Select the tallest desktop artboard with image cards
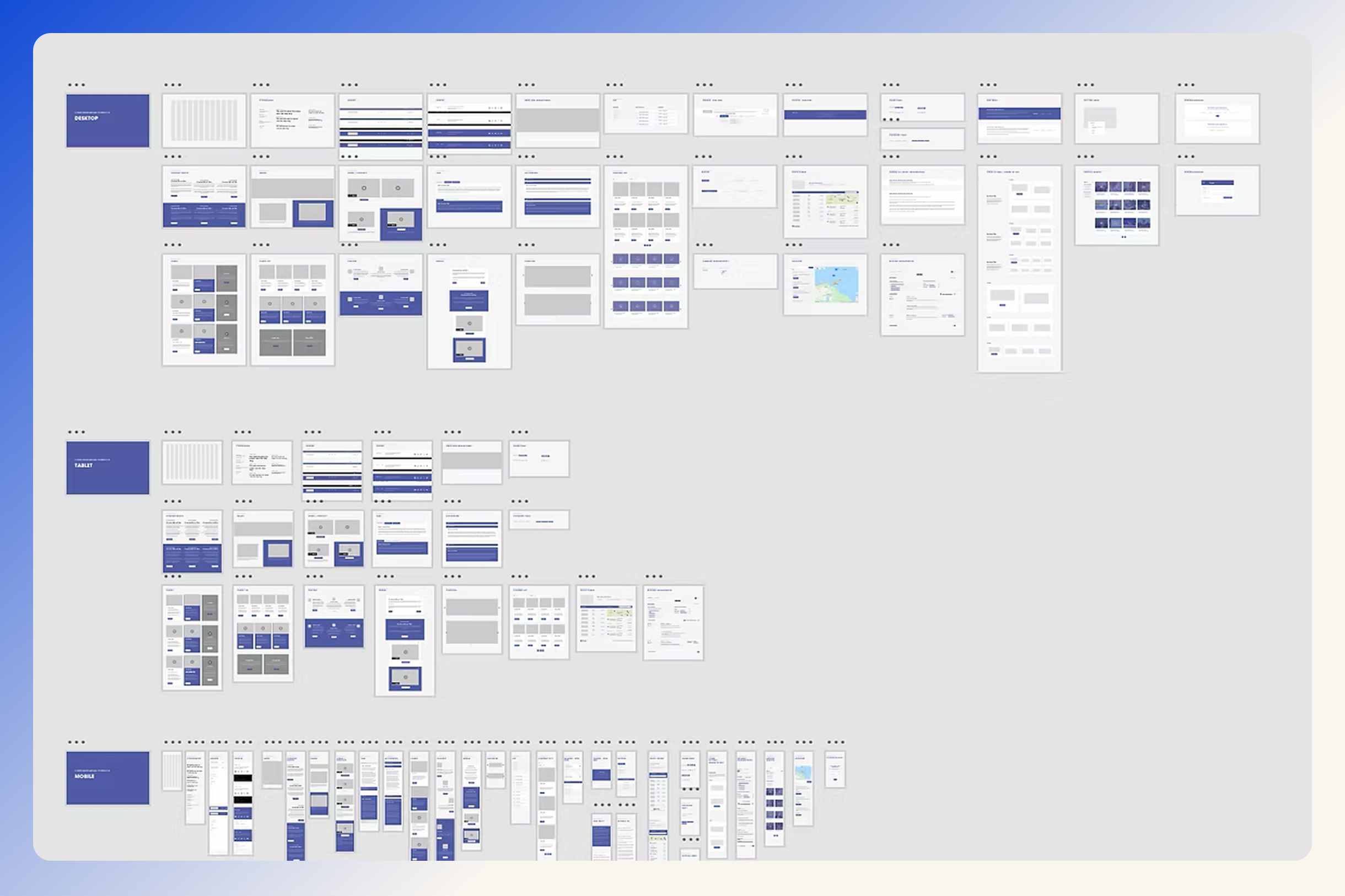Image resolution: width=1345 pixels, height=896 pixels. [1019, 268]
